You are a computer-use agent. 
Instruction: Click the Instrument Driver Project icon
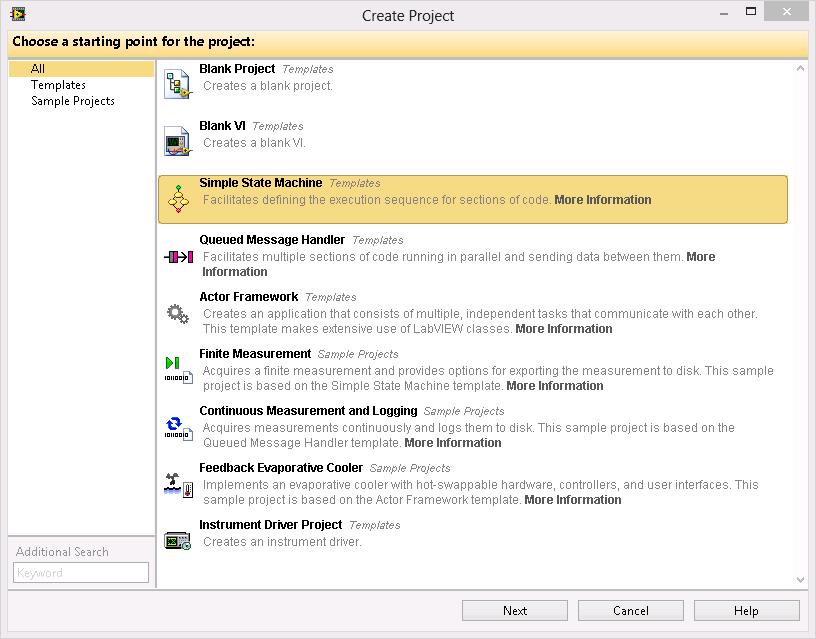(178, 541)
